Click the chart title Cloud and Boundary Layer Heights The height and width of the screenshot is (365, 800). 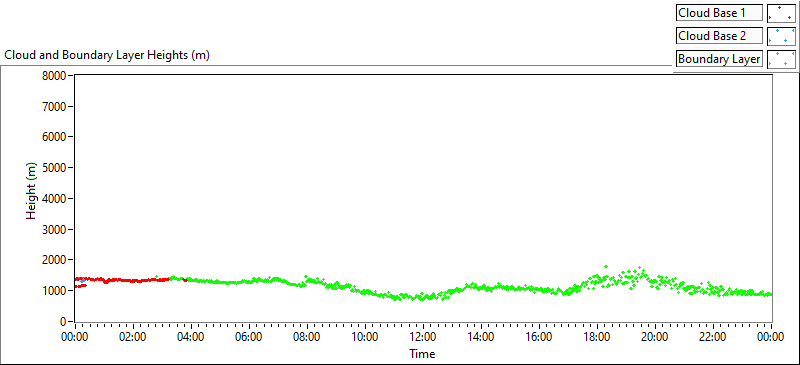point(107,55)
